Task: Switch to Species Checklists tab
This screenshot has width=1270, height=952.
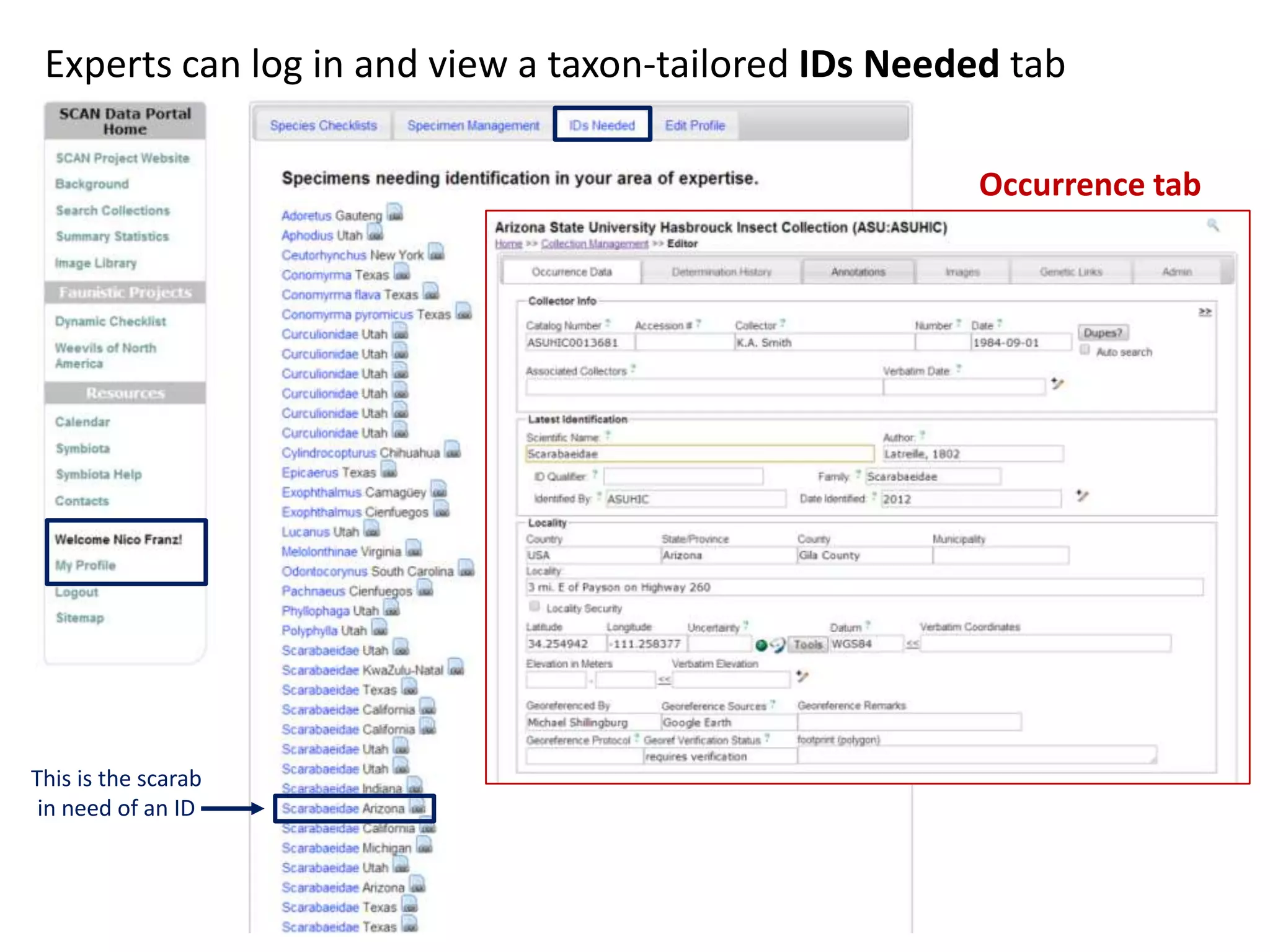Action: tap(323, 125)
